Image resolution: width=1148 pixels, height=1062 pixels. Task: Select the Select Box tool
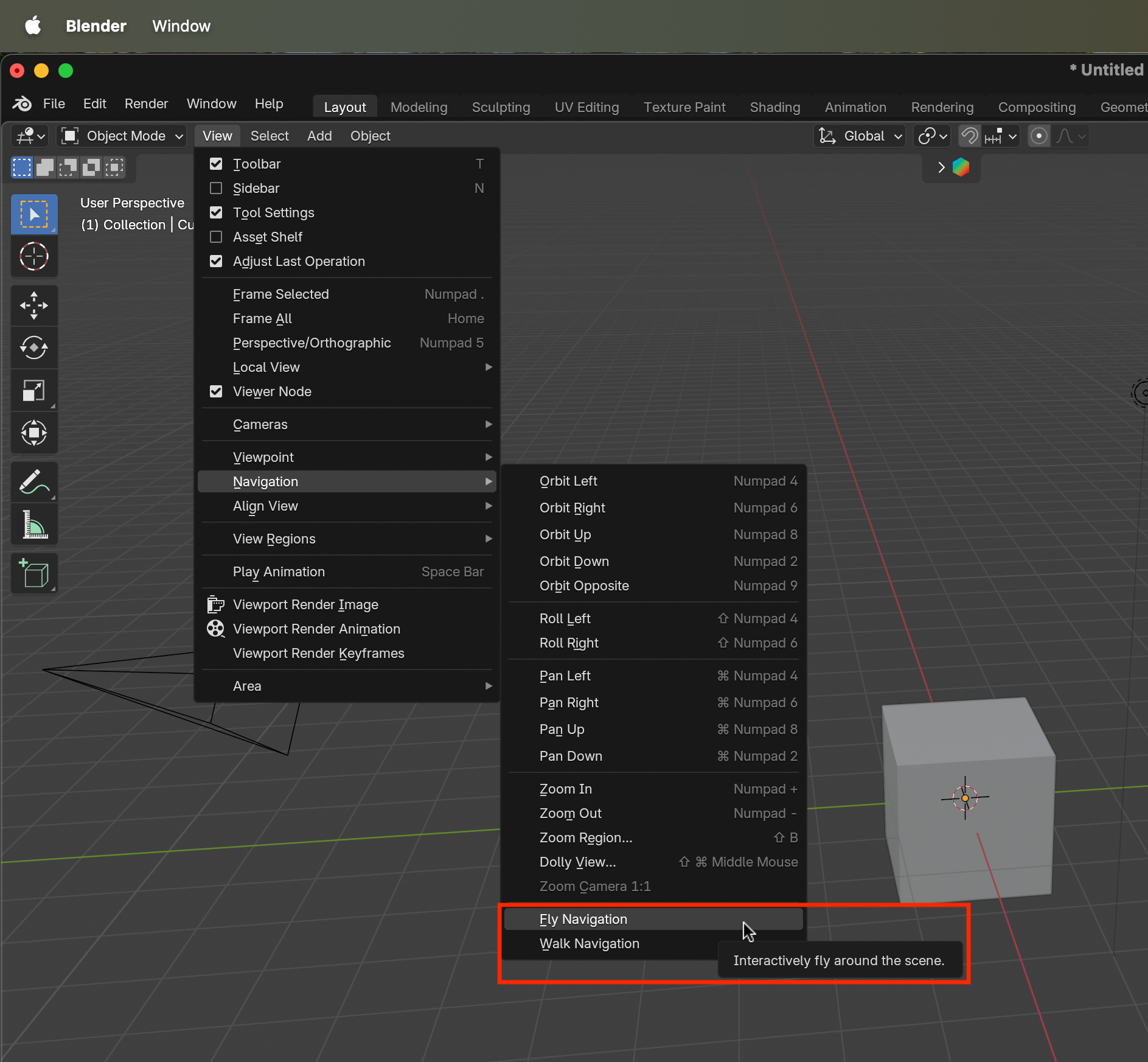pyautogui.click(x=34, y=214)
